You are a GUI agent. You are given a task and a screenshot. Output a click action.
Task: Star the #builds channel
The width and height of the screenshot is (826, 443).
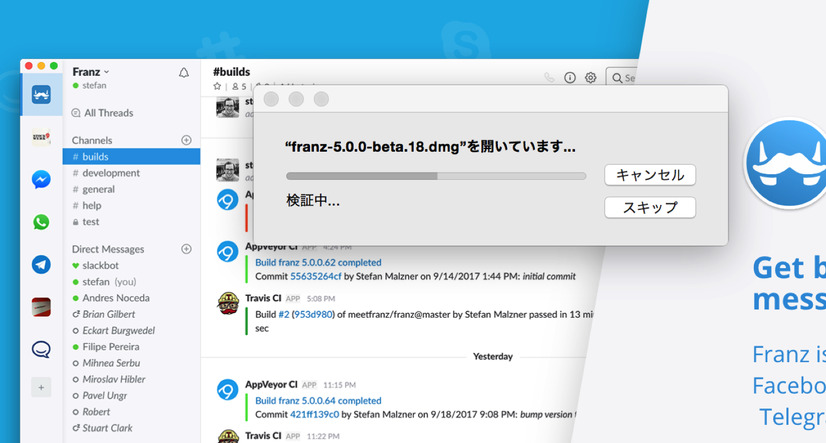217,86
